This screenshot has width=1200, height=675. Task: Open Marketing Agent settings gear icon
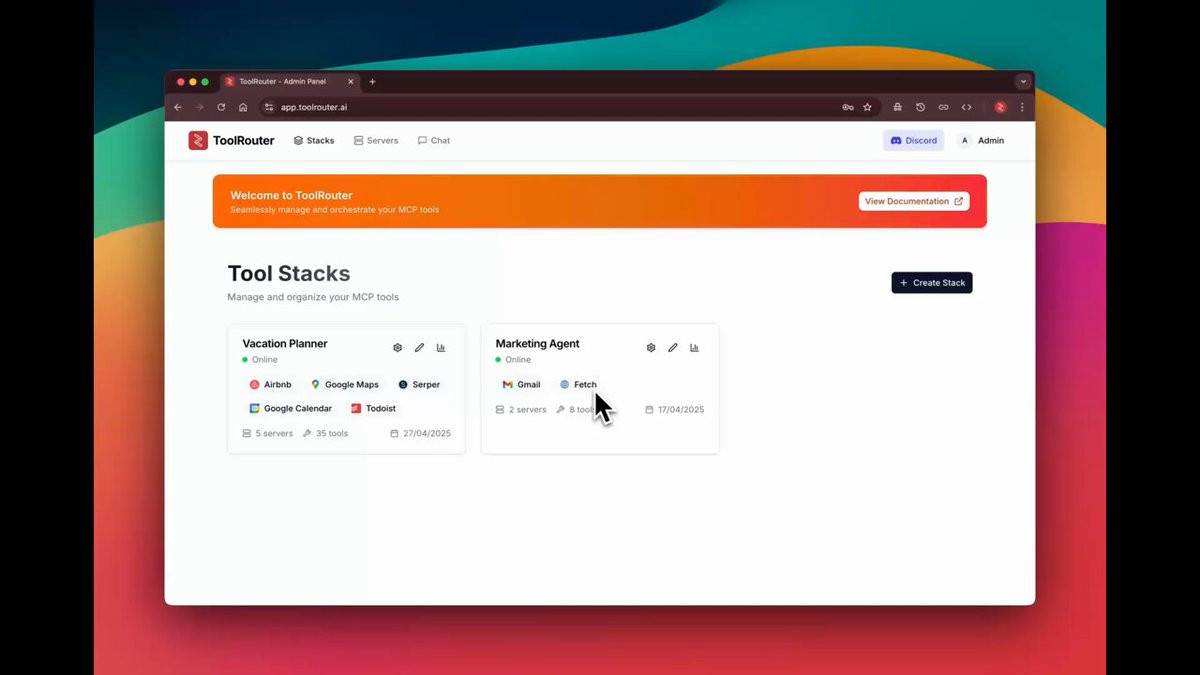click(651, 348)
